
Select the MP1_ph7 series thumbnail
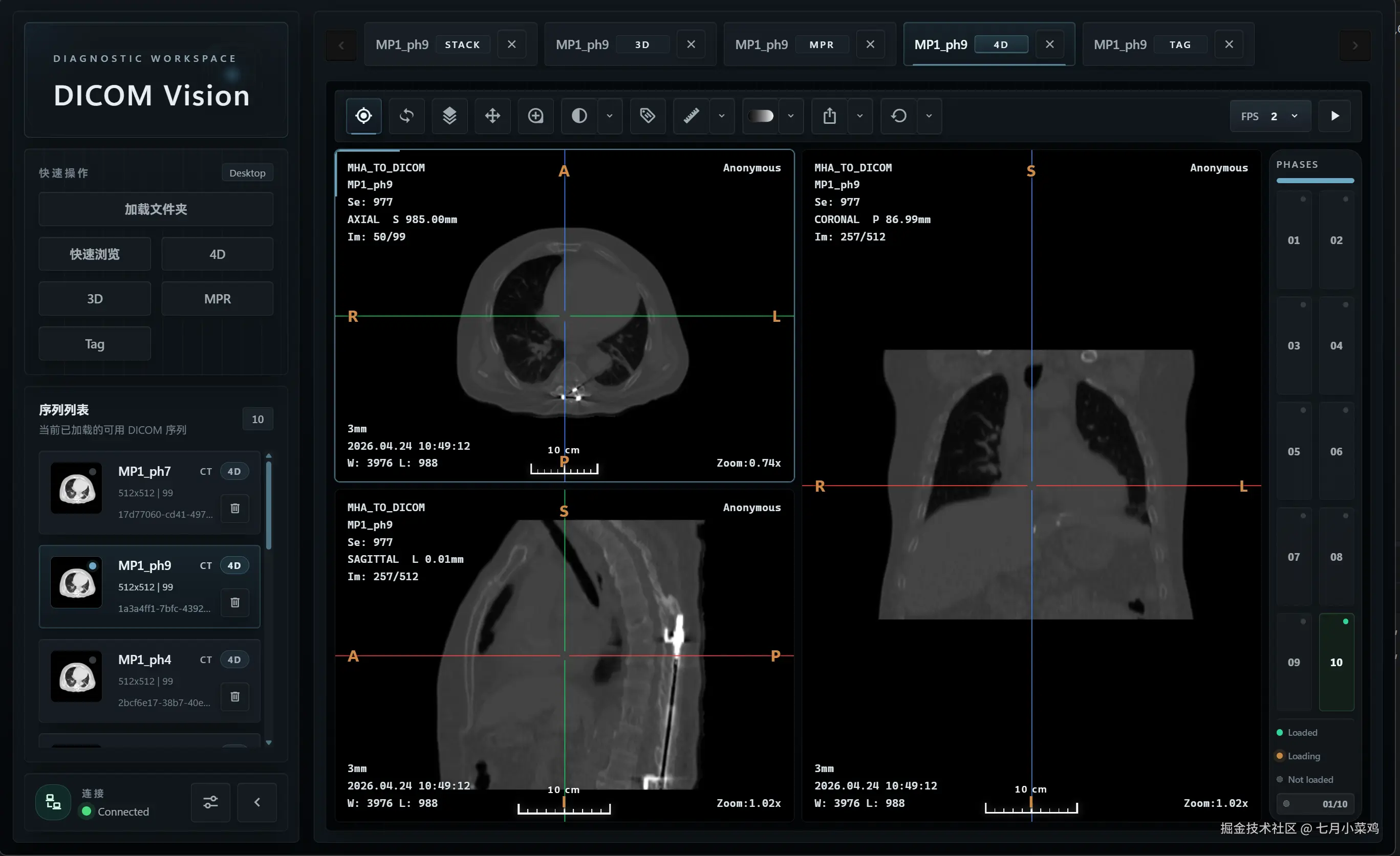point(76,488)
